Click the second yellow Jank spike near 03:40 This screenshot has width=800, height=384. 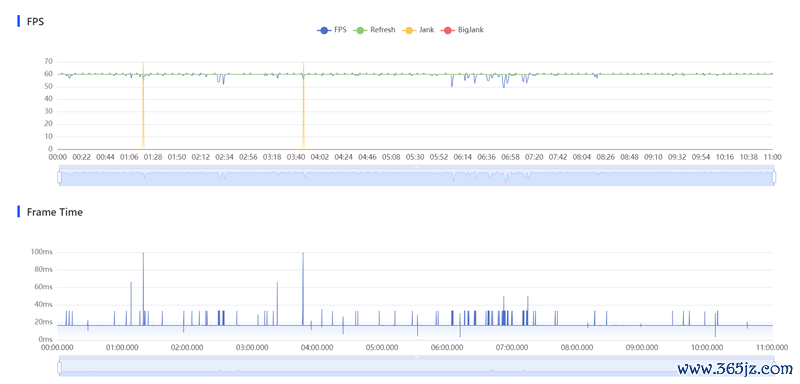click(x=303, y=105)
